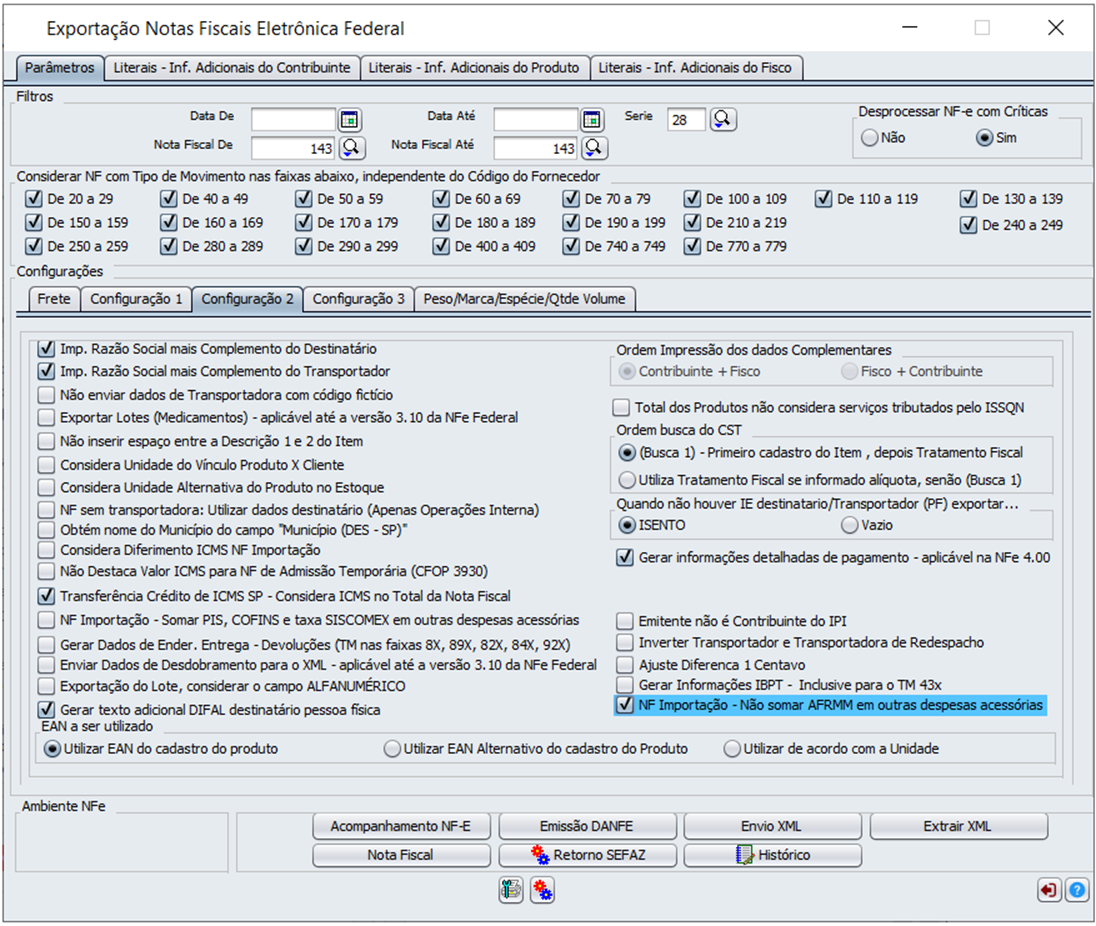
Task: Click the Nota Fiscal button
Action: point(401,855)
